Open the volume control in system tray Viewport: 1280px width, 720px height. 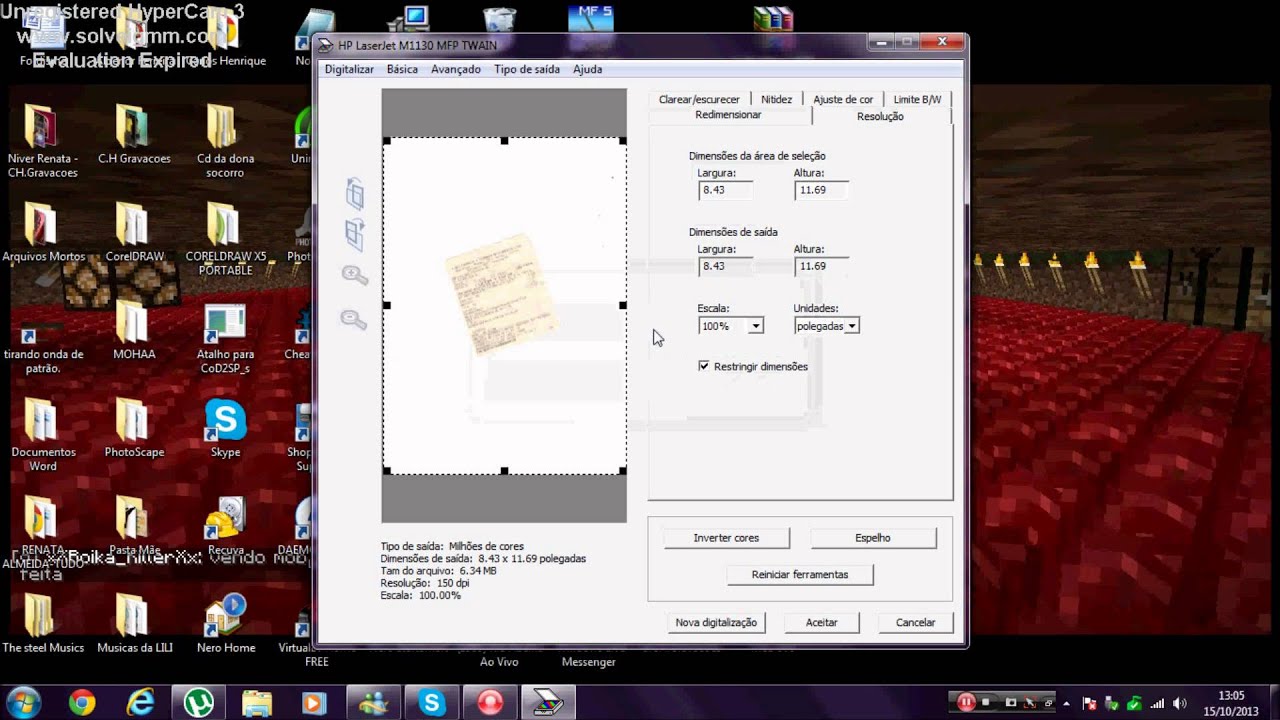click(1180, 703)
